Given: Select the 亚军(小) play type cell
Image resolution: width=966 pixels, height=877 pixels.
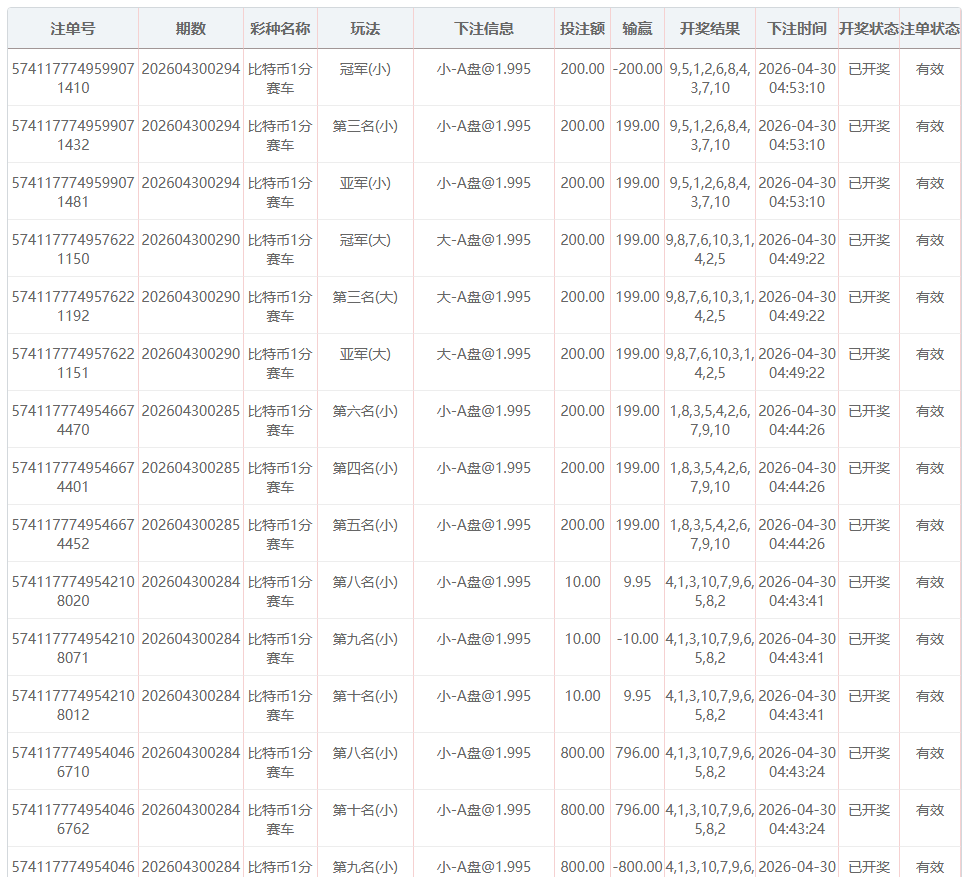Looking at the screenshot, I should pyautogui.click(x=365, y=183).
